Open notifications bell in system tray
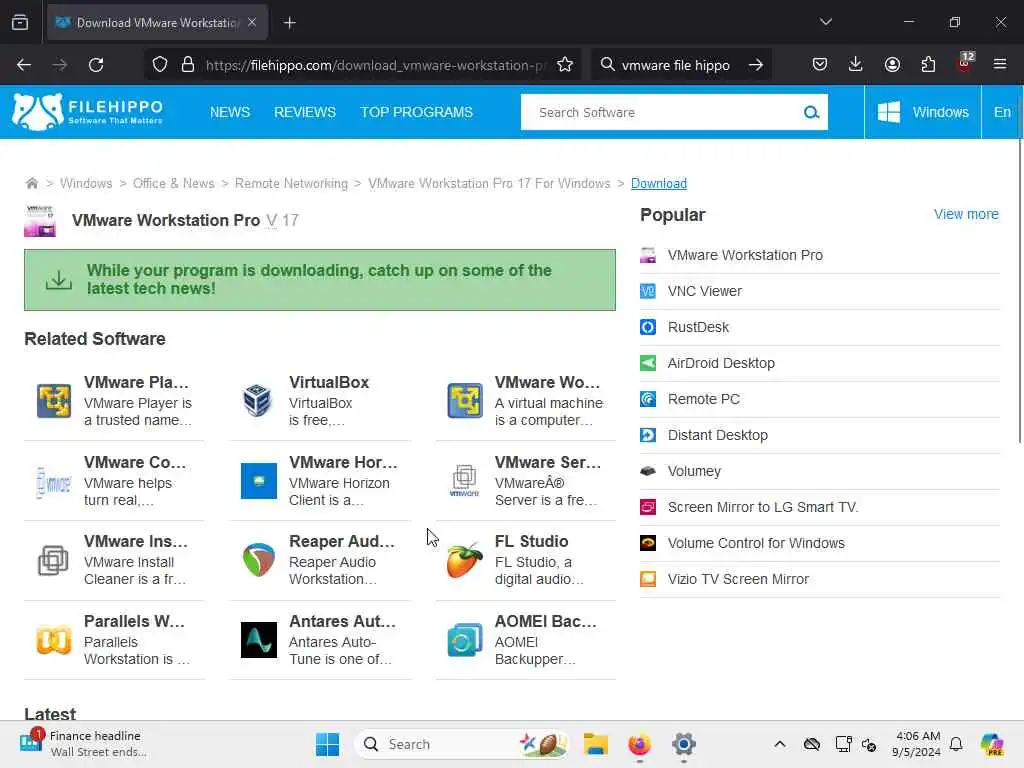The height and width of the screenshot is (768, 1024). tap(956, 744)
